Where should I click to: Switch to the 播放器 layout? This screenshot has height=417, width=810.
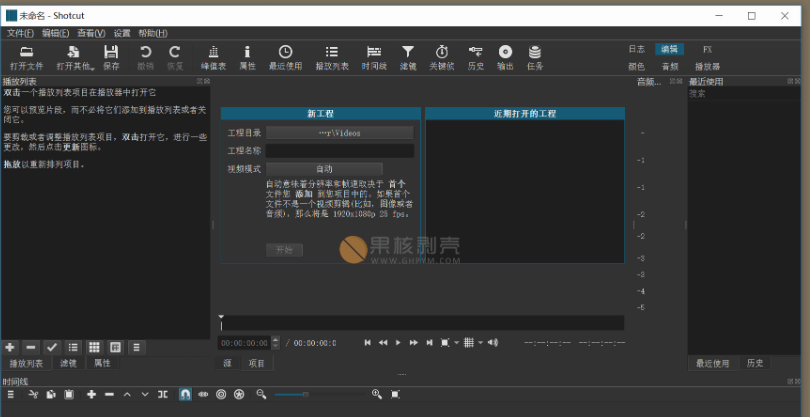tap(707, 67)
